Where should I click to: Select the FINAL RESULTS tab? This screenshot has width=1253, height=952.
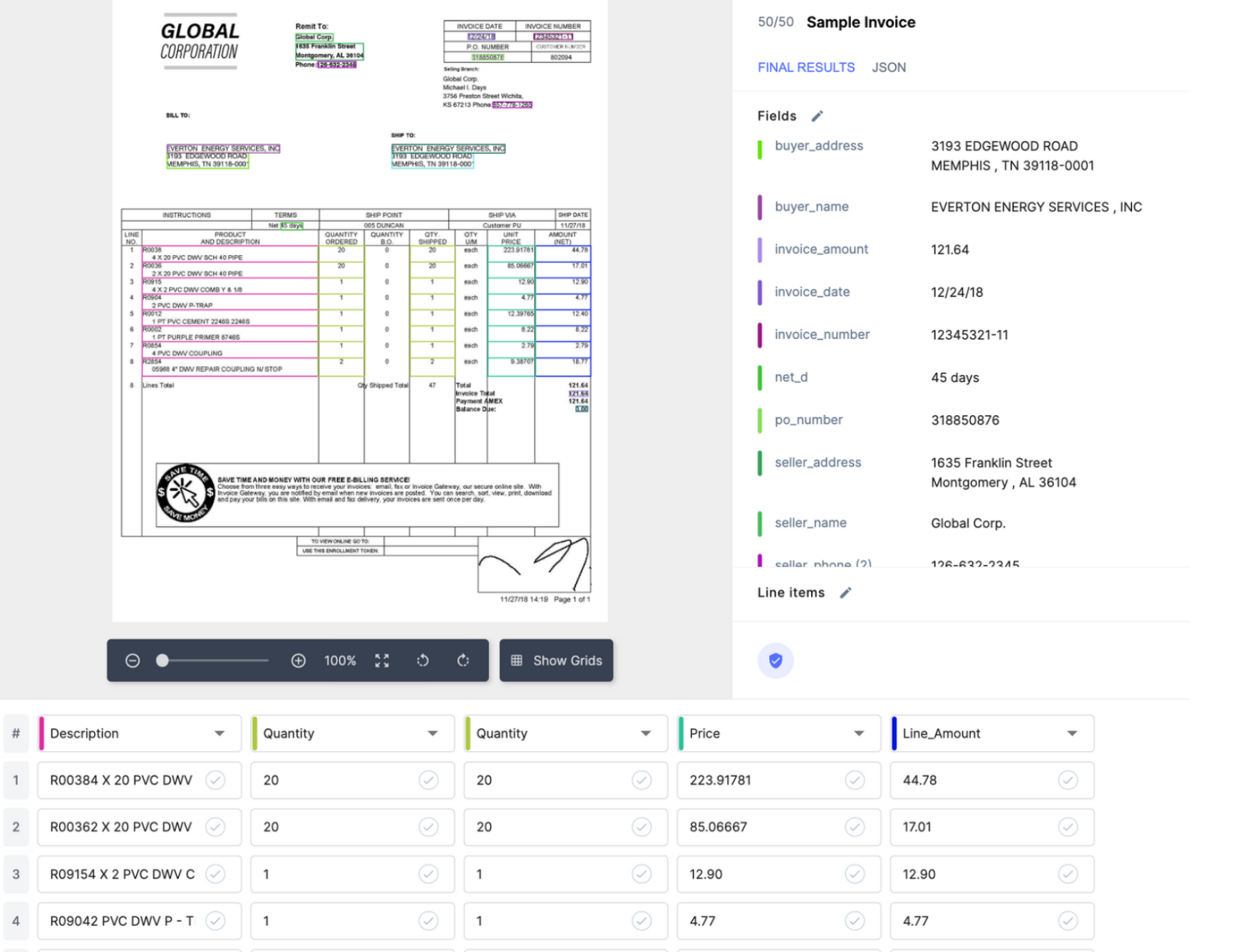(806, 68)
